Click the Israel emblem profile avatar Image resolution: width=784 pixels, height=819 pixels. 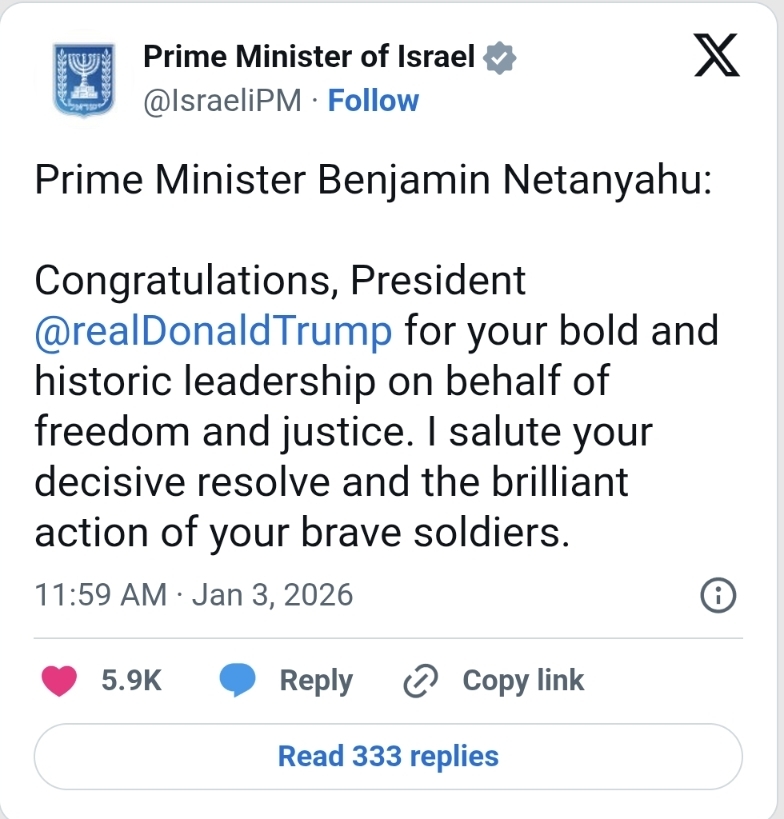(84, 79)
